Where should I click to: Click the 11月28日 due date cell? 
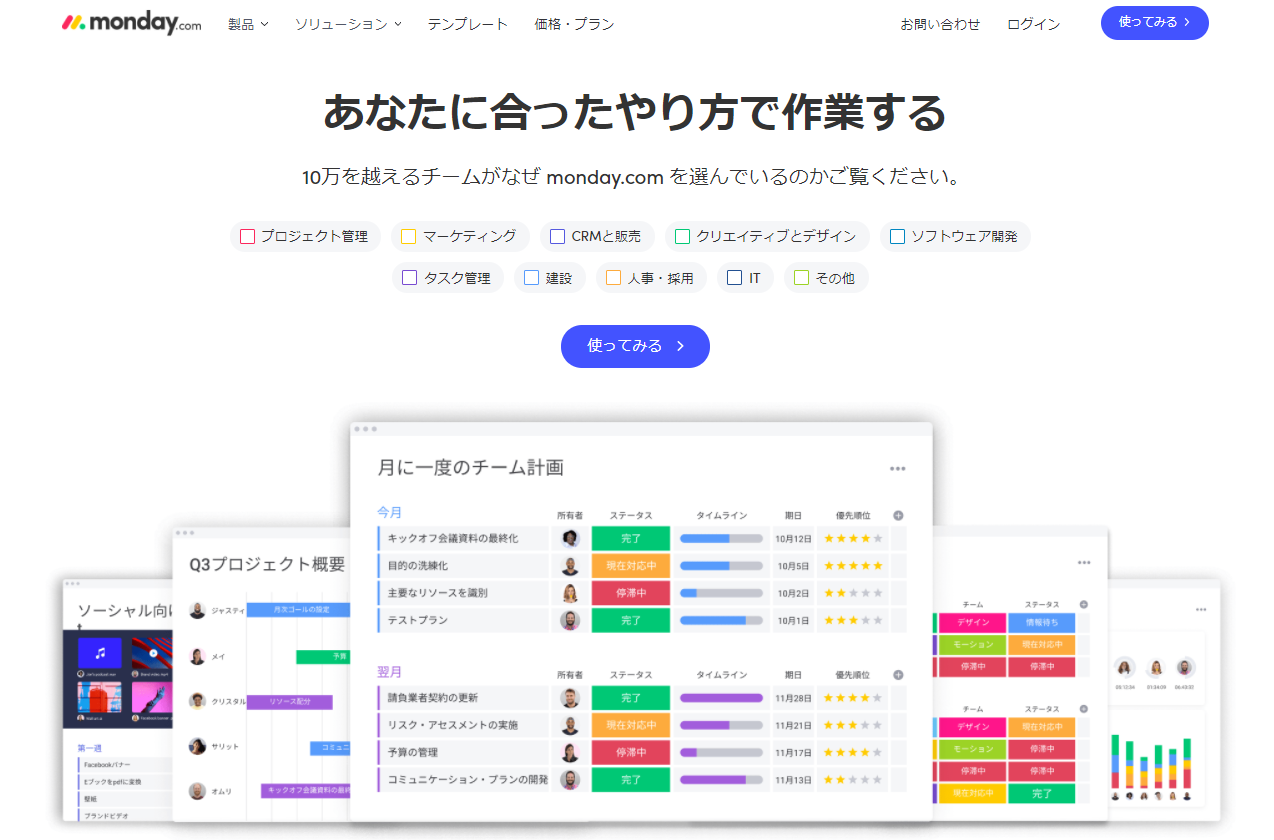pos(793,698)
